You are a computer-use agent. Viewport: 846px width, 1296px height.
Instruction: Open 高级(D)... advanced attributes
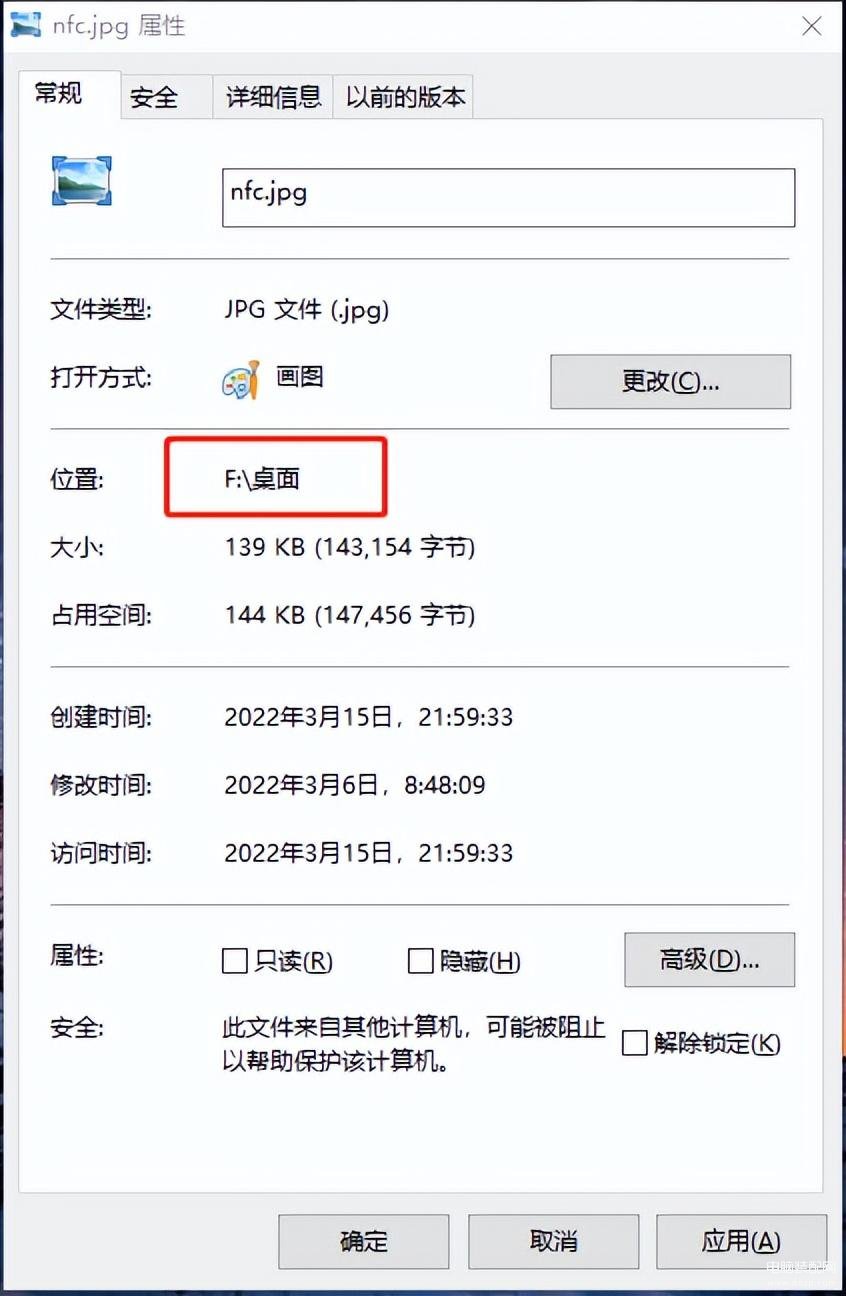click(709, 960)
